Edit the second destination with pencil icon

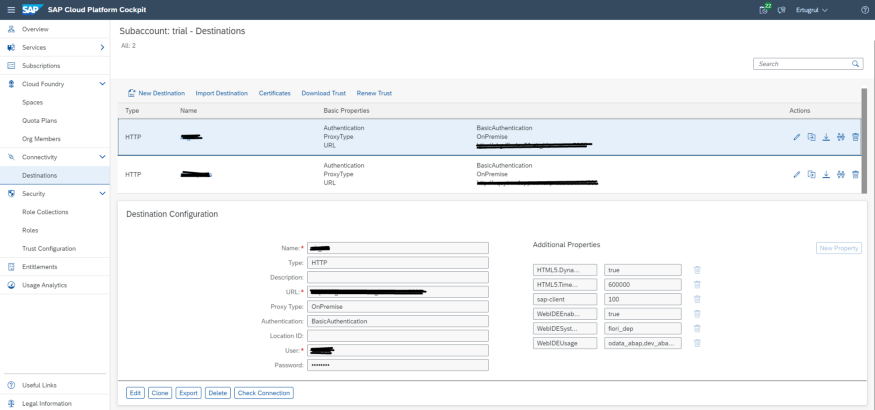[797, 175]
